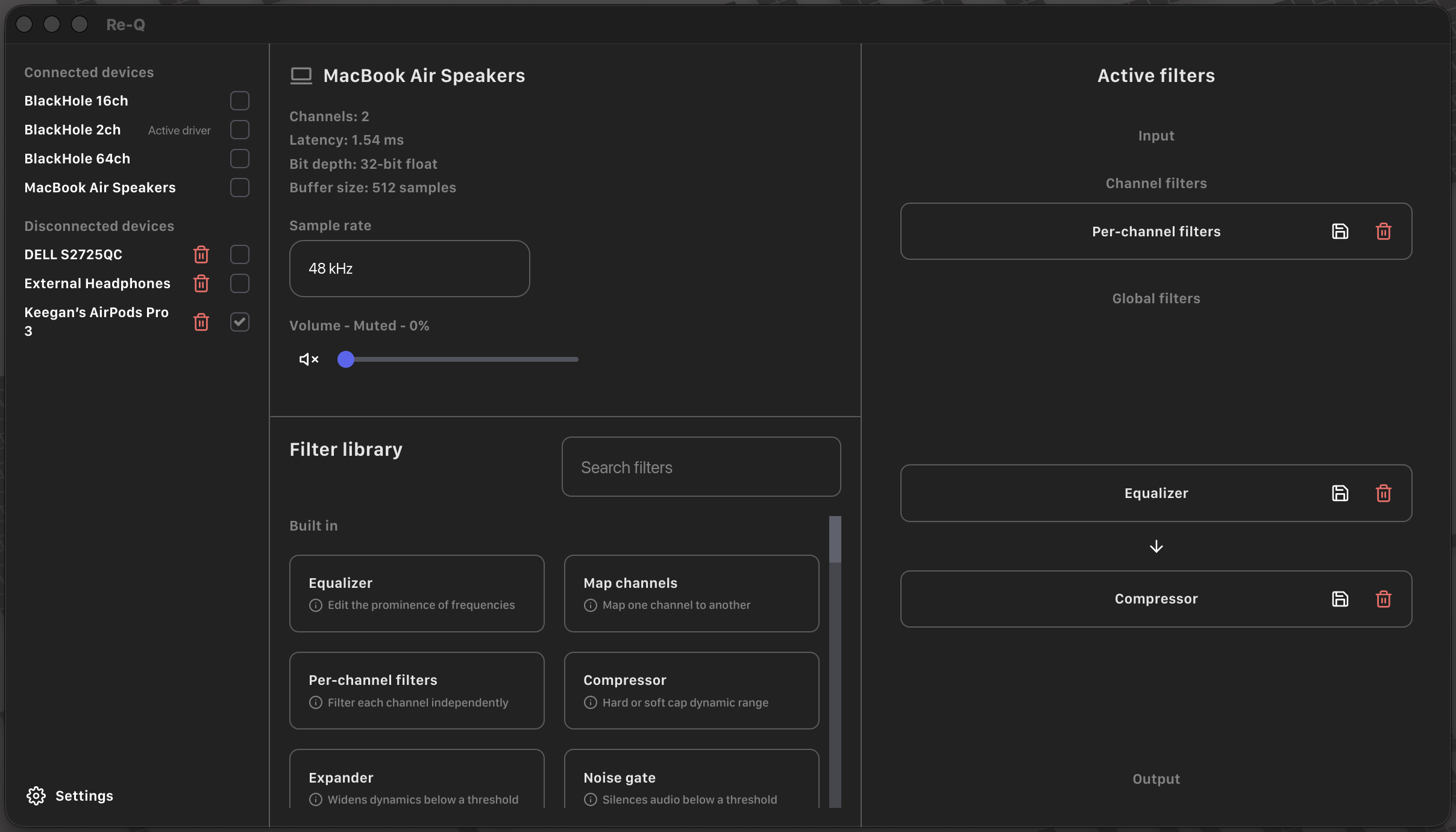Click the 'Bit depth: 32-bit float' text
The height and width of the screenshot is (832, 1456).
tap(363, 164)
